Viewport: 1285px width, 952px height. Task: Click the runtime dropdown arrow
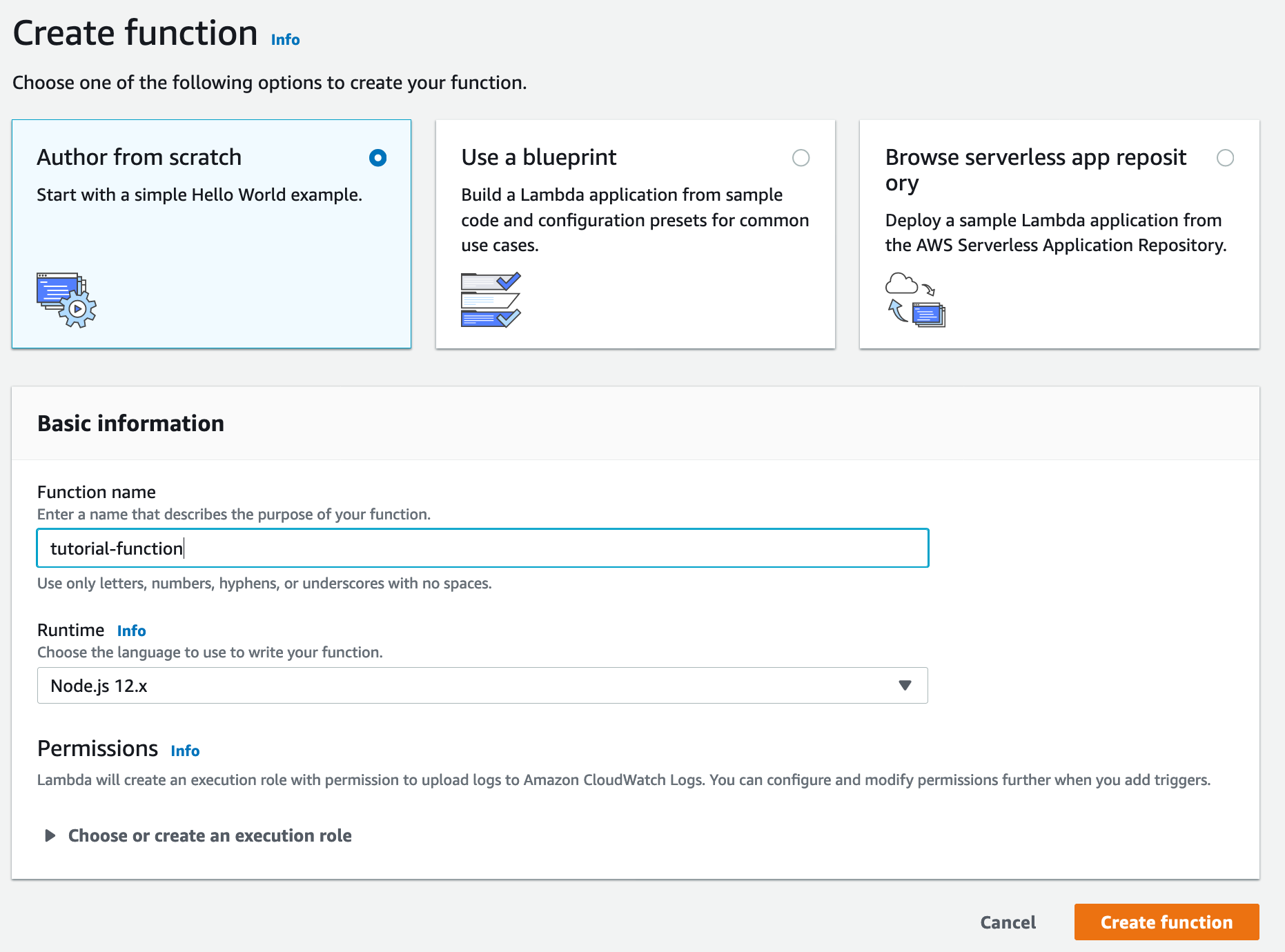[904, 686]
